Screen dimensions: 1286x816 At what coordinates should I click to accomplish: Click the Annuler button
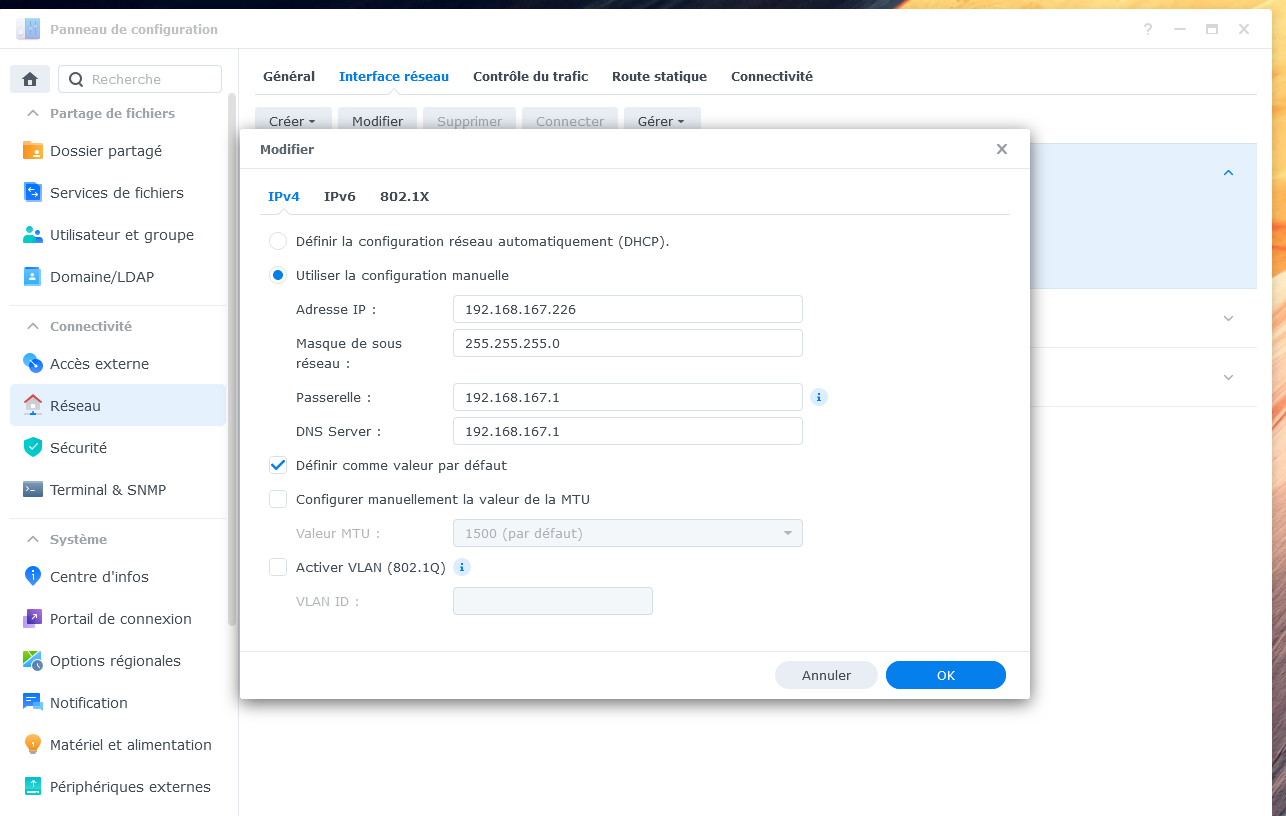click(826, 675)
